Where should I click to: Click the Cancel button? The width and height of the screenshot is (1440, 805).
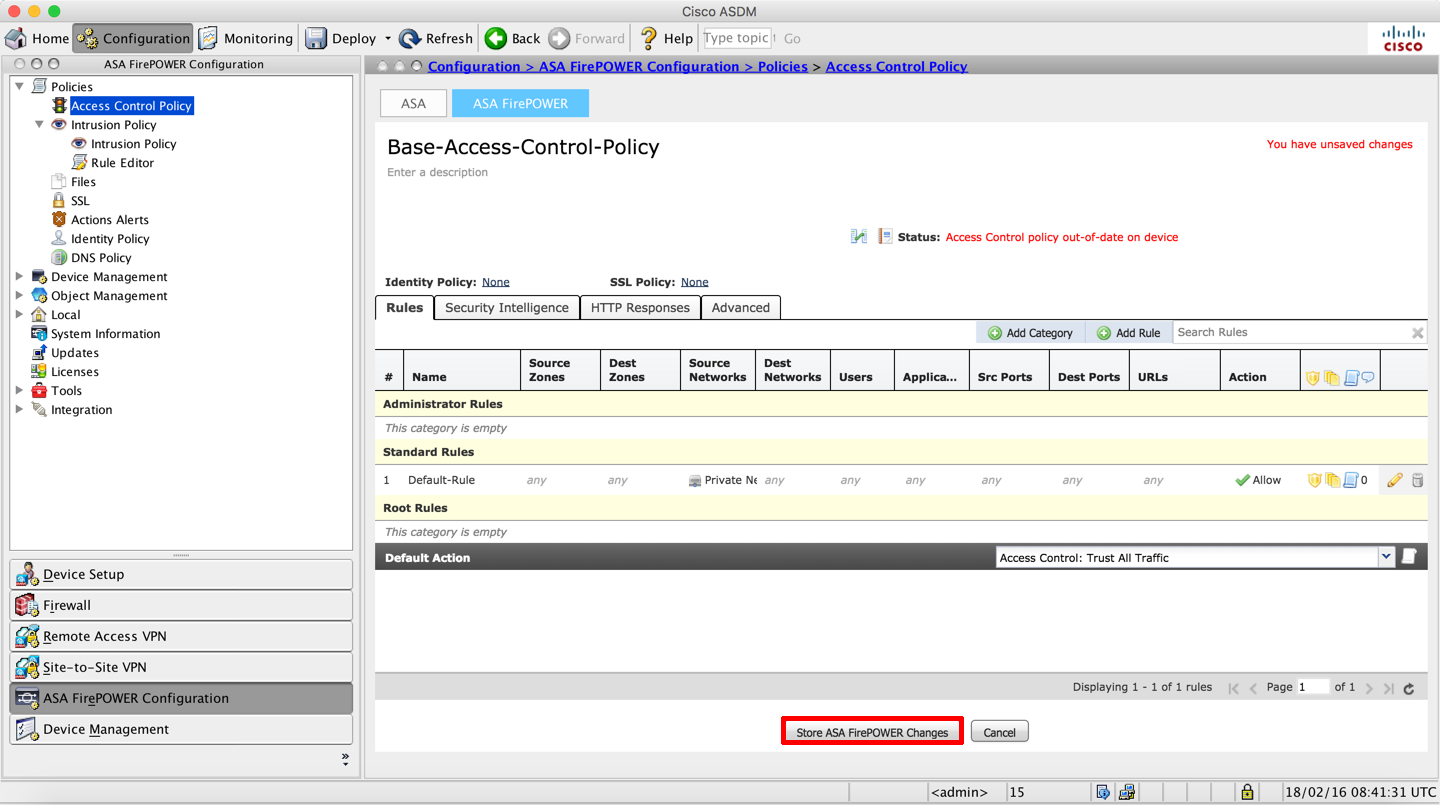point(999,732)
